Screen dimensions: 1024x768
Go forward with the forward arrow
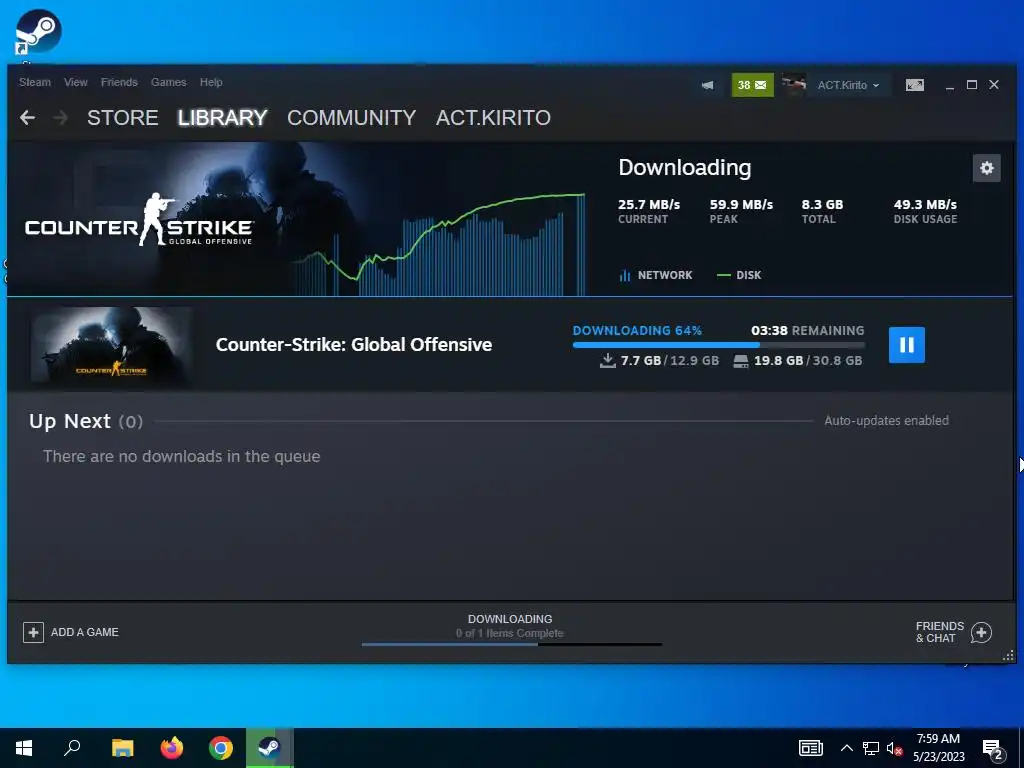(x=60, y=118)
